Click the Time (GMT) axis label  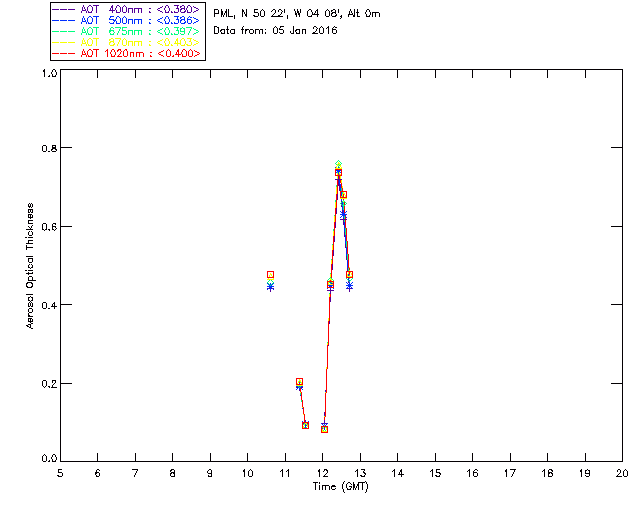tap(340, 487)
